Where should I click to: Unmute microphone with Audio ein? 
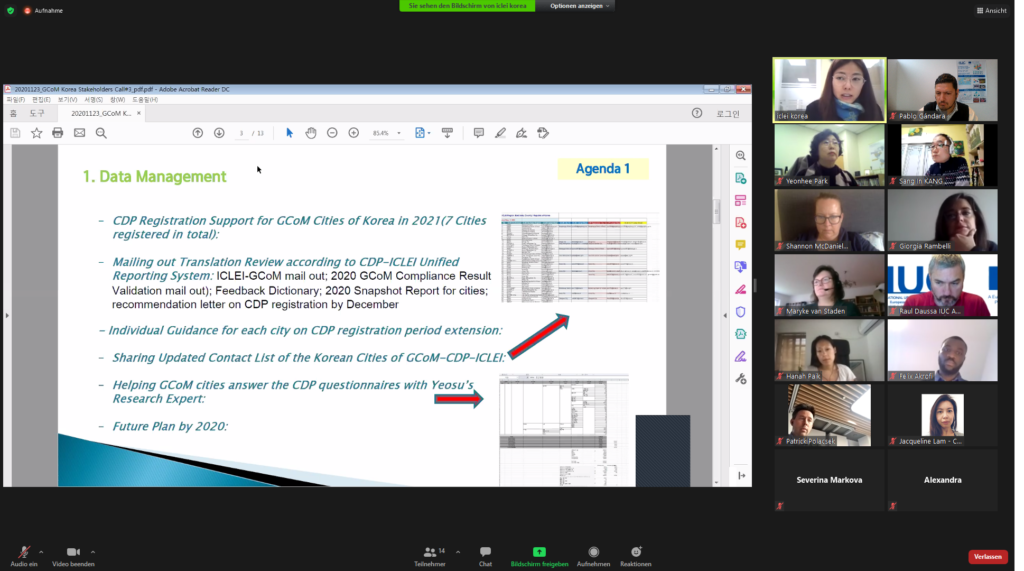pos(24,556)
